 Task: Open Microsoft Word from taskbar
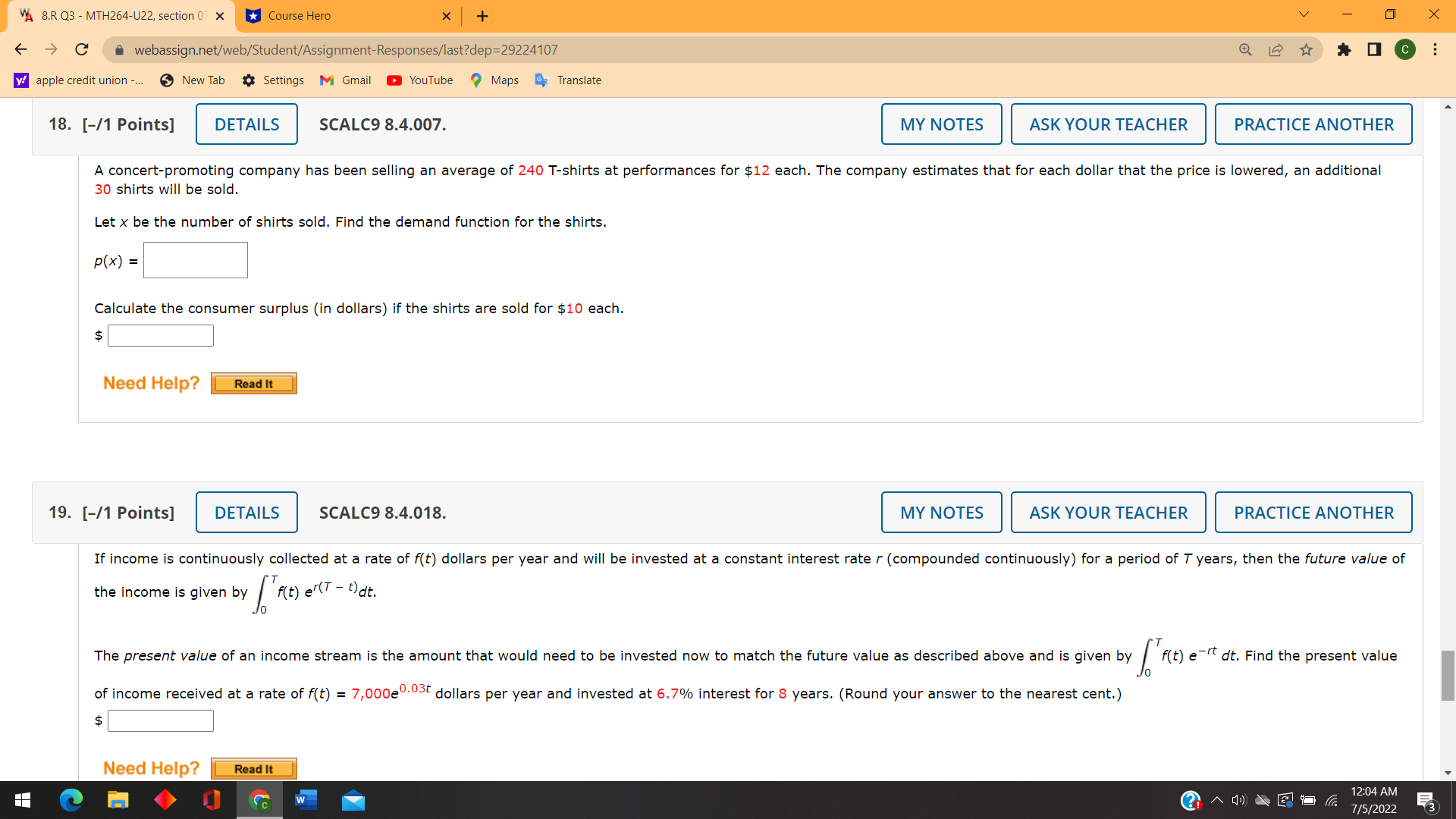(306, 800)
